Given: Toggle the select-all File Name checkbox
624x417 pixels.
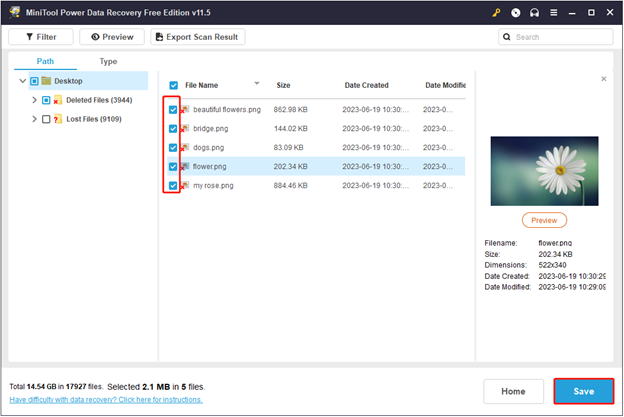Looking at the screenshot, I should [x=174, y=85].
